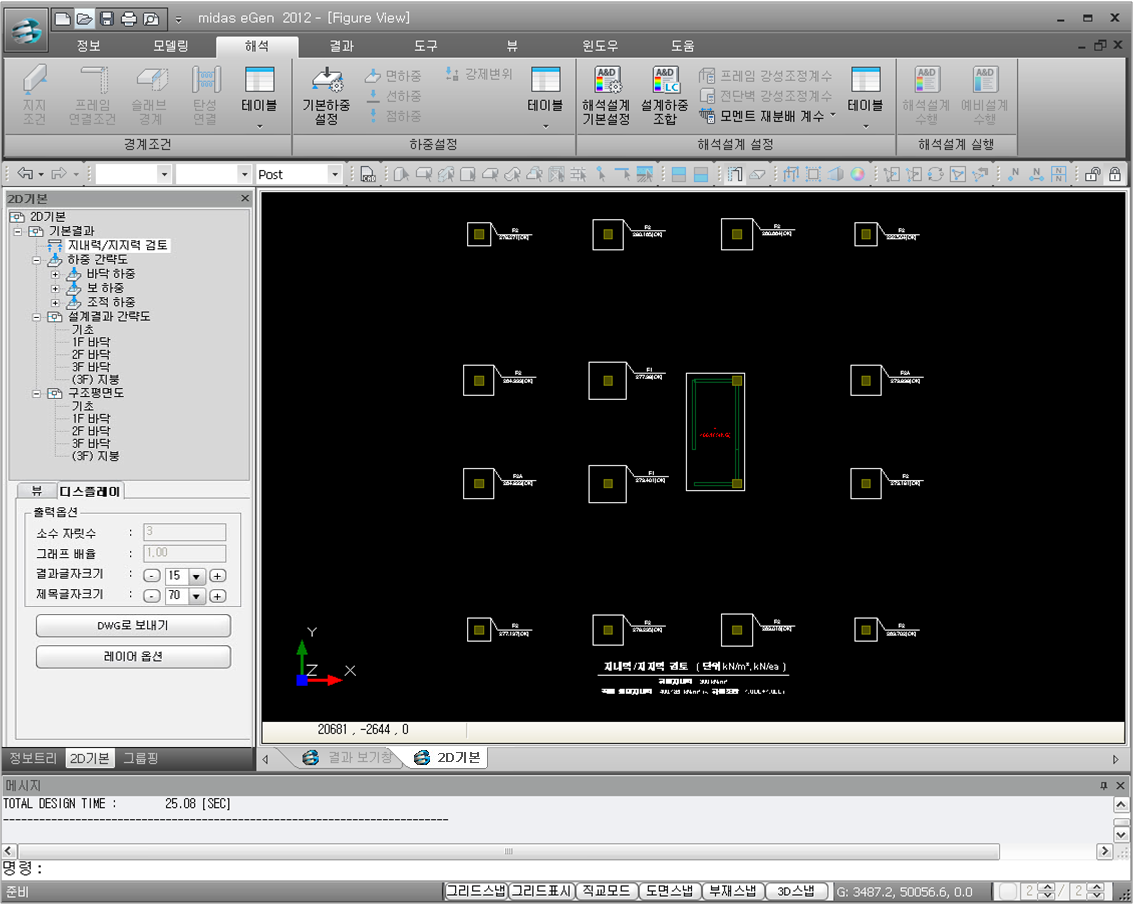Toggle 부재스냅 in the status bar
The height and width of the screenshot is (904, 1133).
(x=733, y=892)
